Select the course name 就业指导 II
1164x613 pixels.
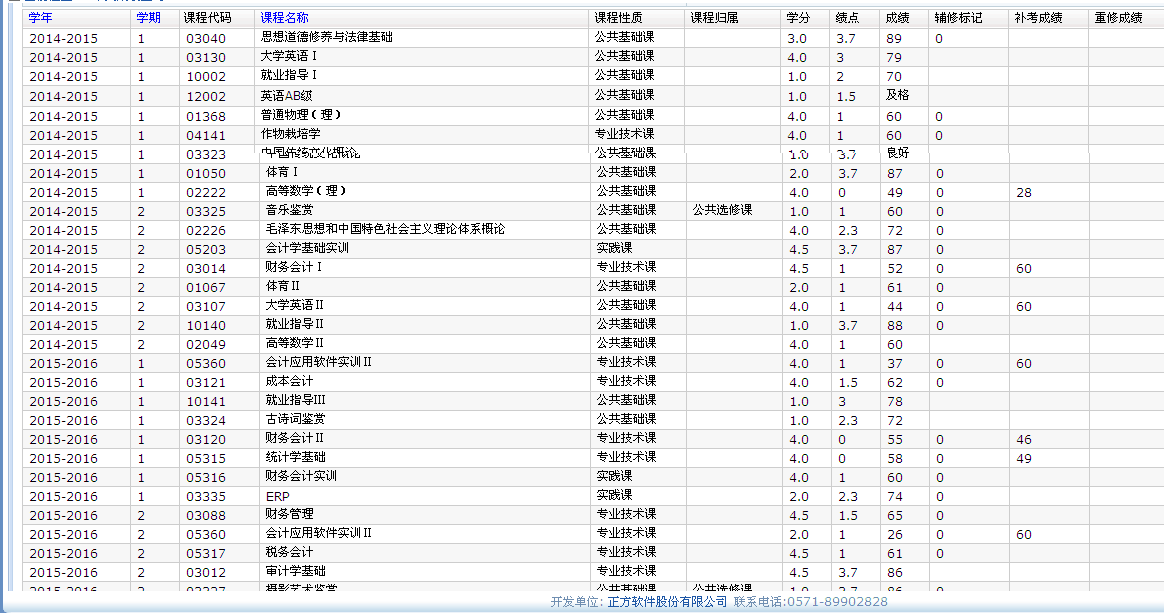(x=295, y=324)
